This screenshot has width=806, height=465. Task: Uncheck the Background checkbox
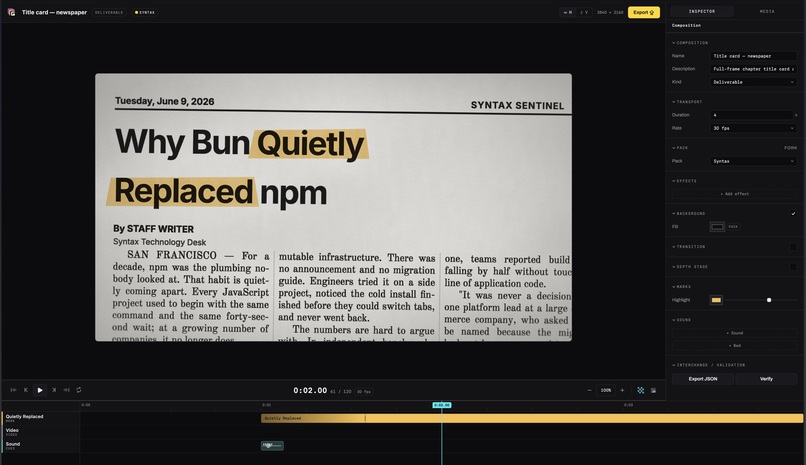(x=793, y=213)
